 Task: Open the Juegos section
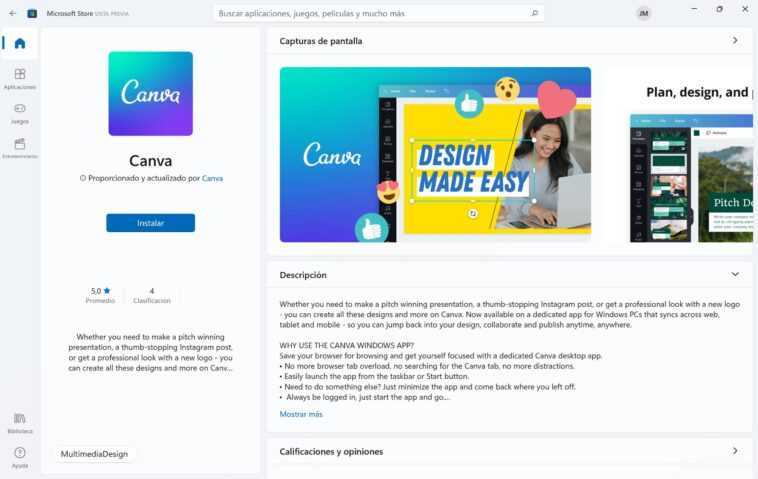(20, 114)
